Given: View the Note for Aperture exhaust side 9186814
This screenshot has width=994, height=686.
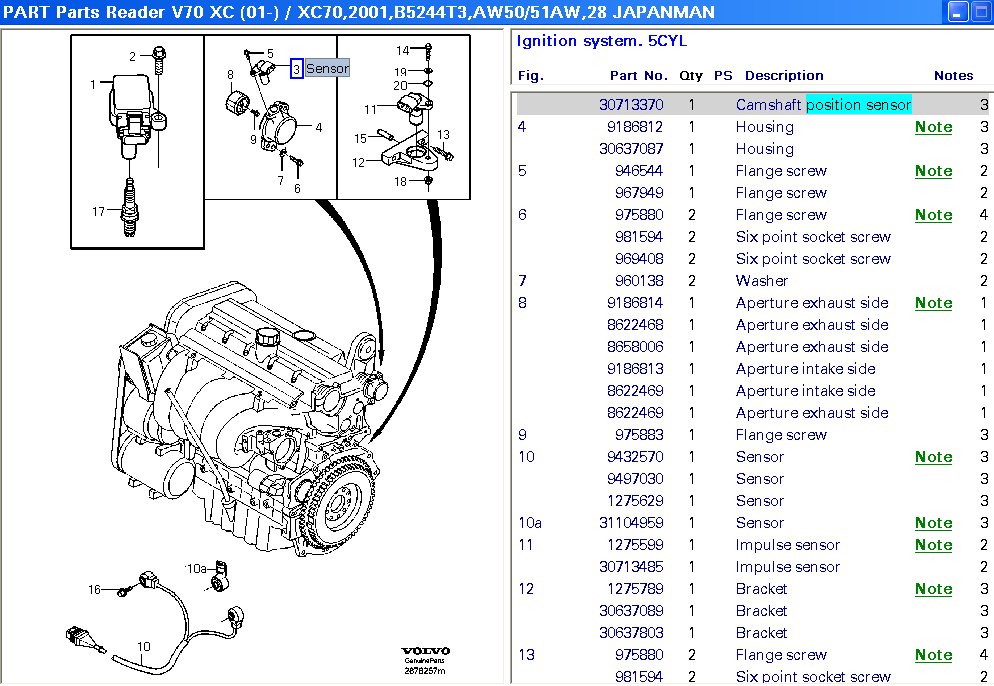Looking at the screenshot, I should (x=933, y=303).
